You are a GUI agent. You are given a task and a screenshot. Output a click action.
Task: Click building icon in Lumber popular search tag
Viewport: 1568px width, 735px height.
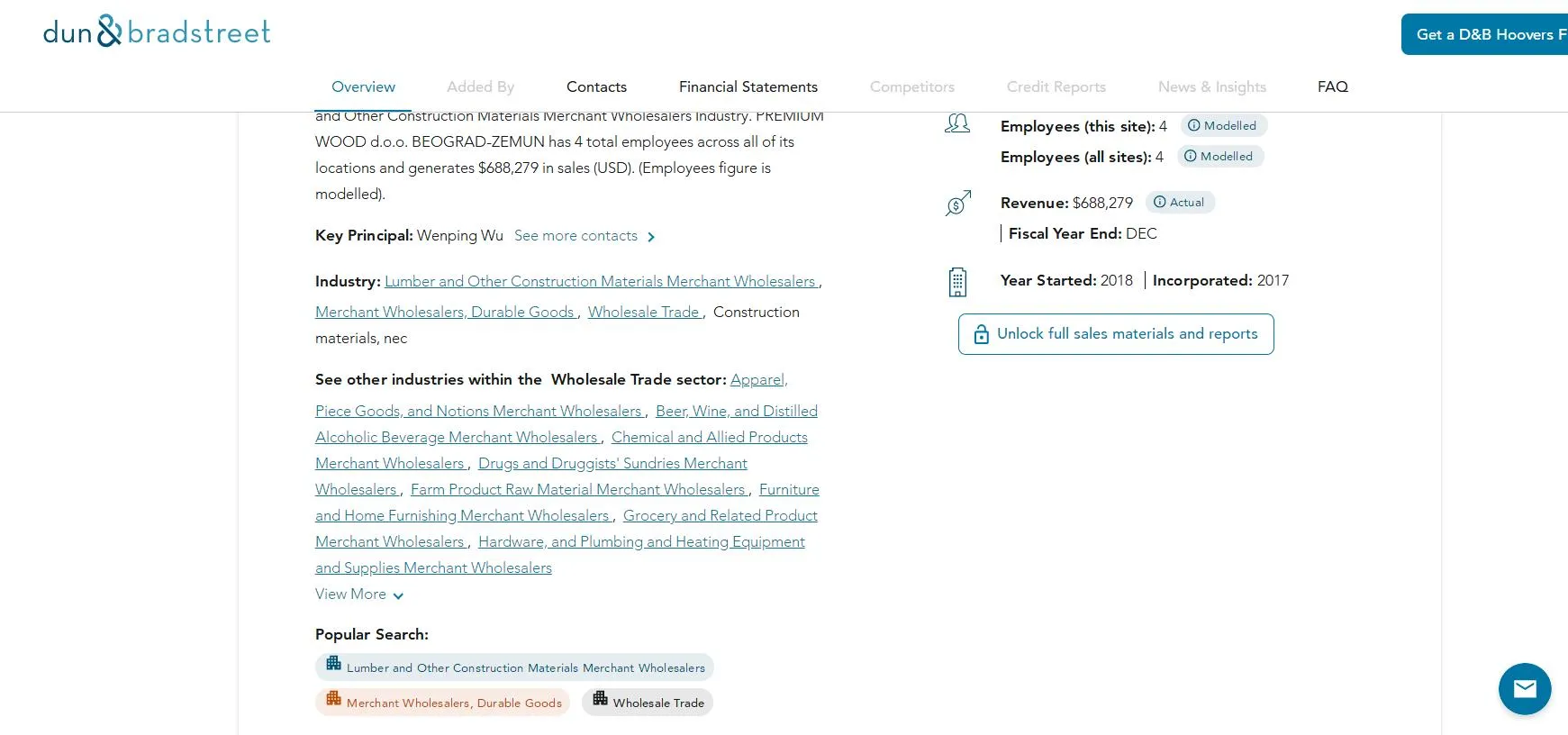point(333,663)
